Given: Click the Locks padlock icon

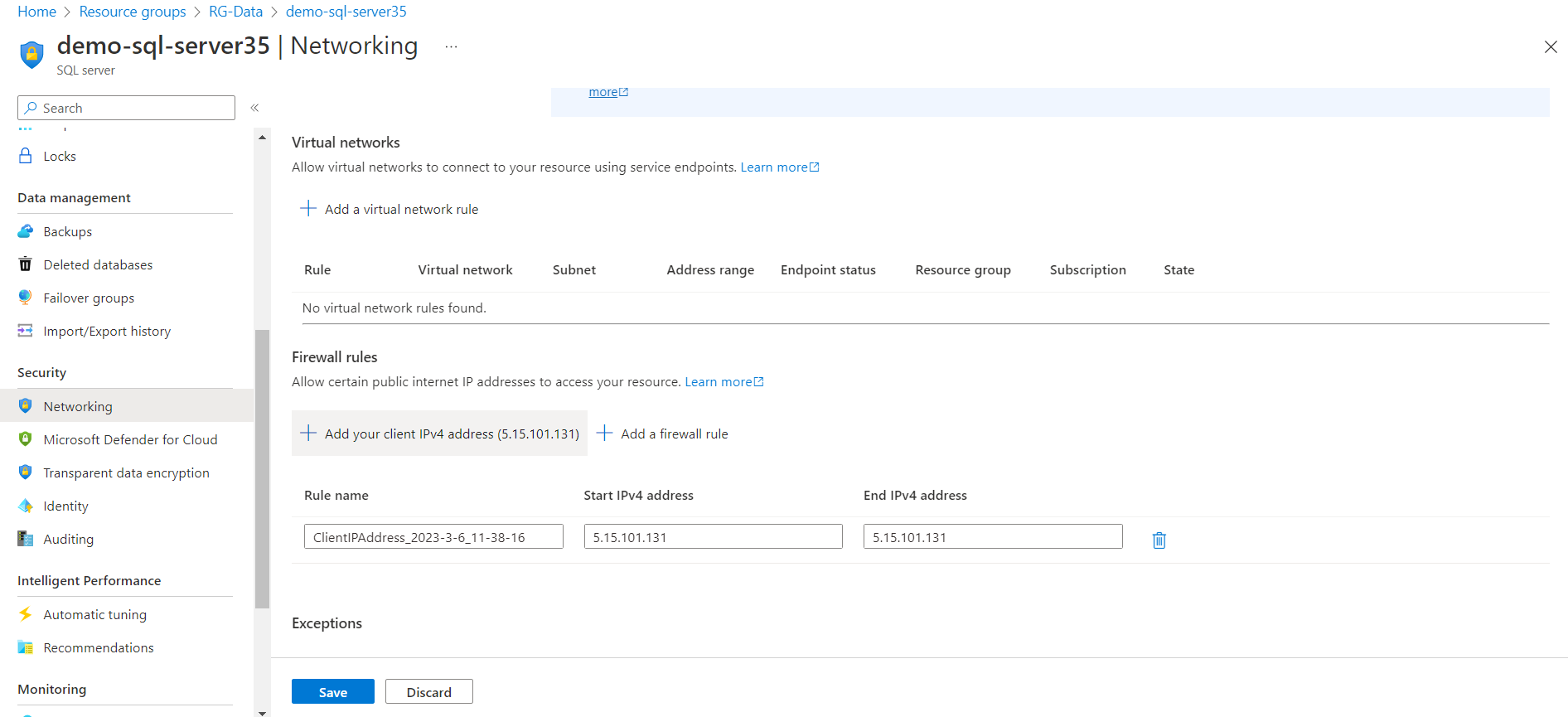Looking at the screenshot, I should 26,156.
